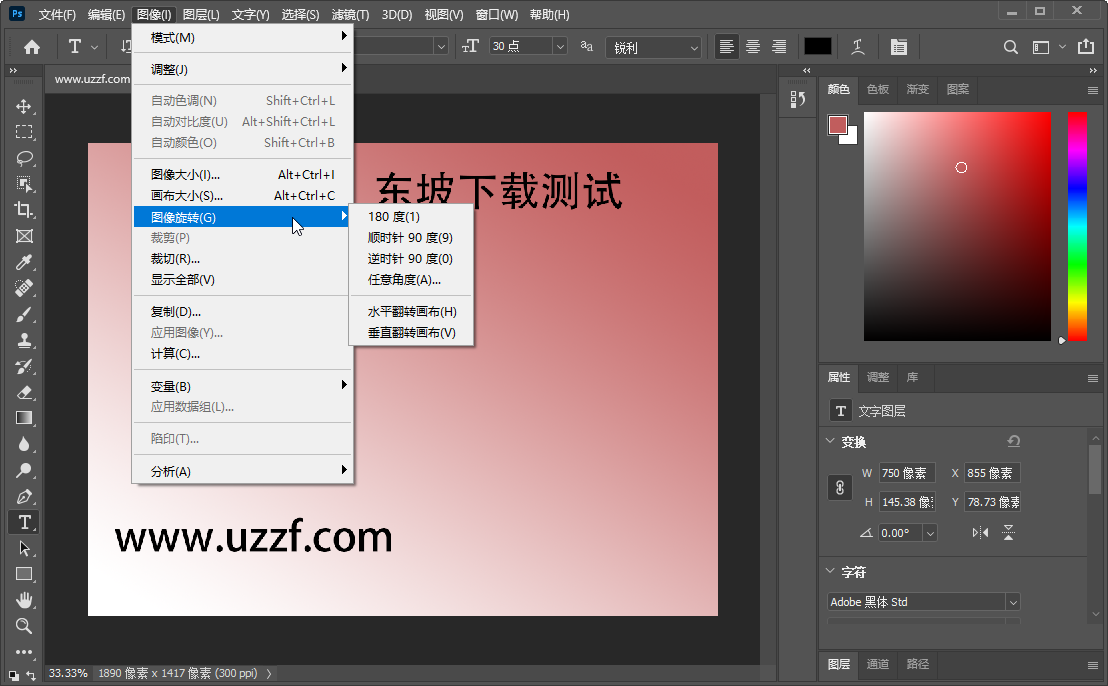
Task: Toggle the Character and Paragraph panels icon
Action: click(x=898, y=47)
